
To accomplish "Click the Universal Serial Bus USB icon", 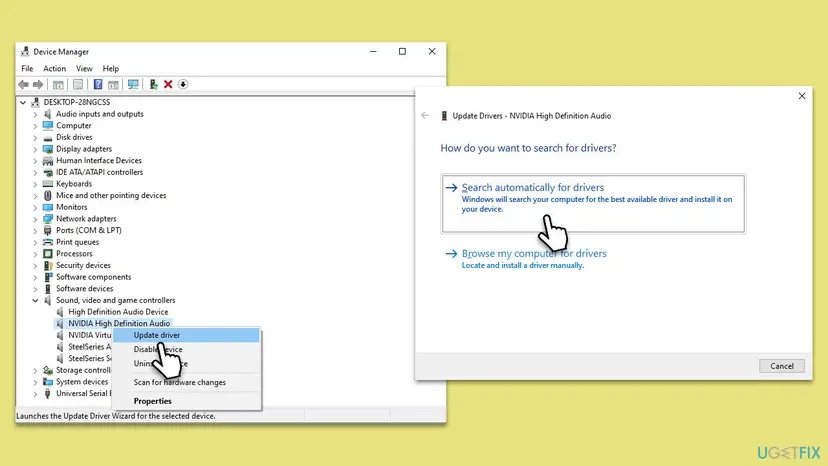I will [48, 394].
